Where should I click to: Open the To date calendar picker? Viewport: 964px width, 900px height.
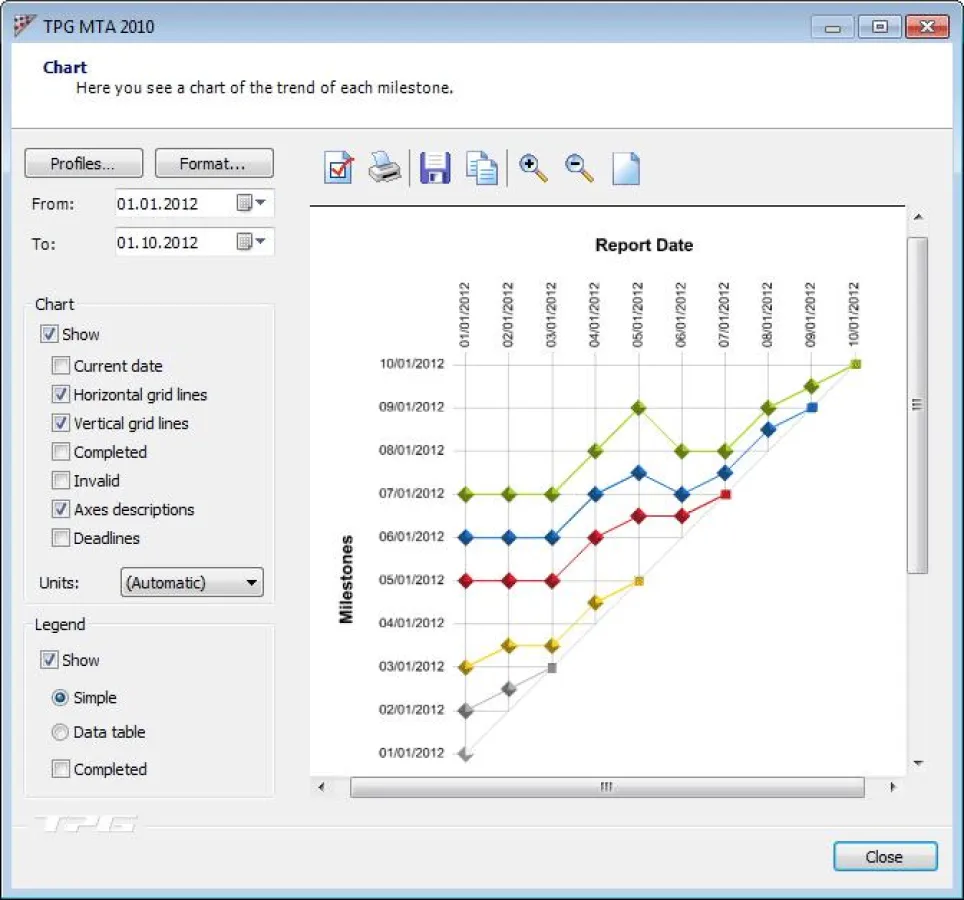(251, 242)
